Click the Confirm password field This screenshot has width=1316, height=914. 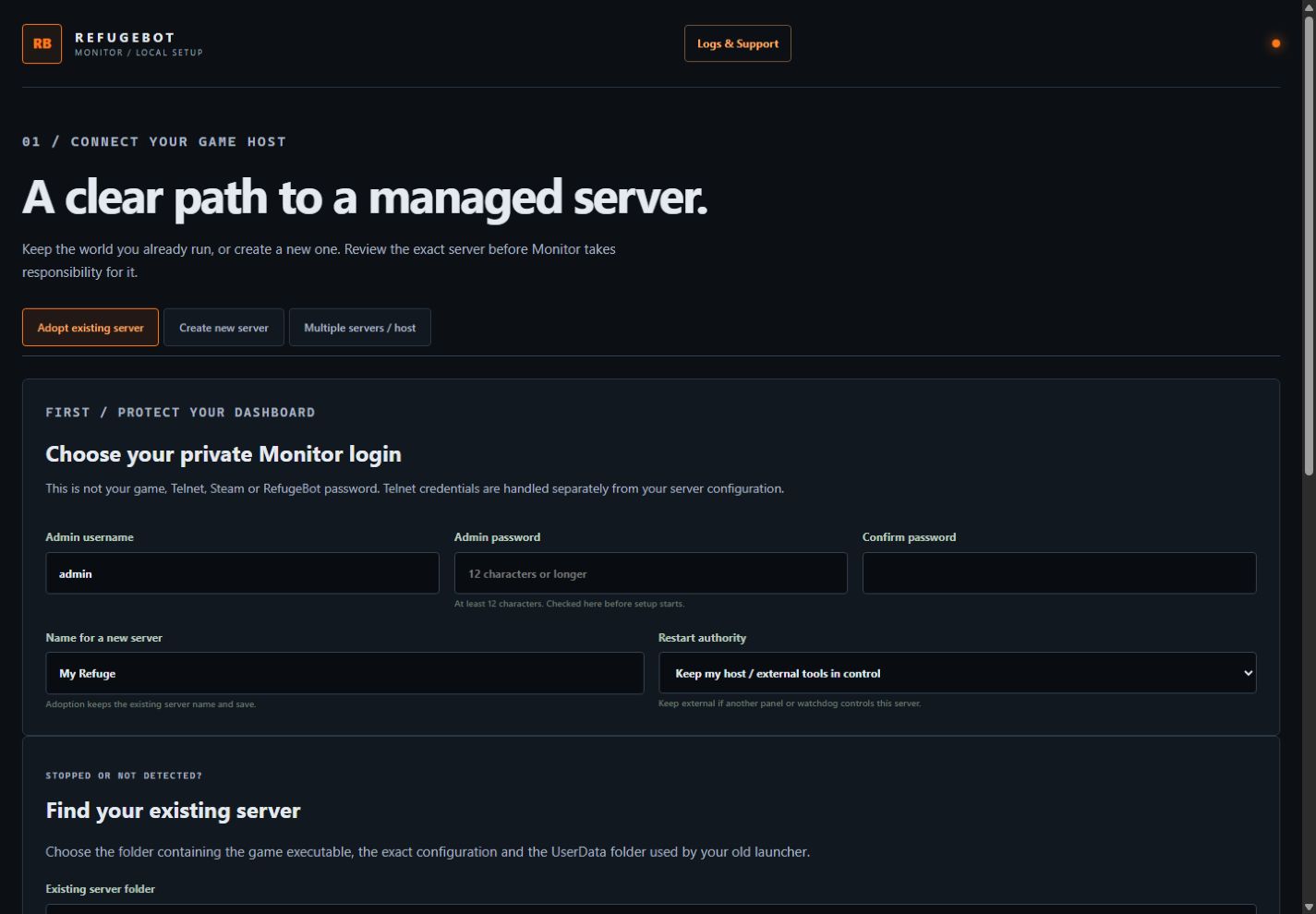click(1059, 573)
